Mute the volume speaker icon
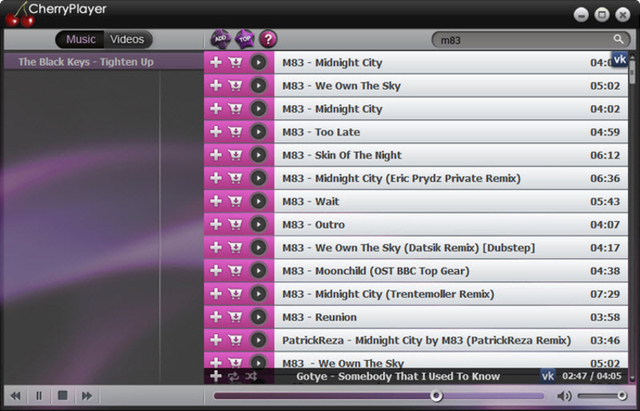 tap(564, 395)
